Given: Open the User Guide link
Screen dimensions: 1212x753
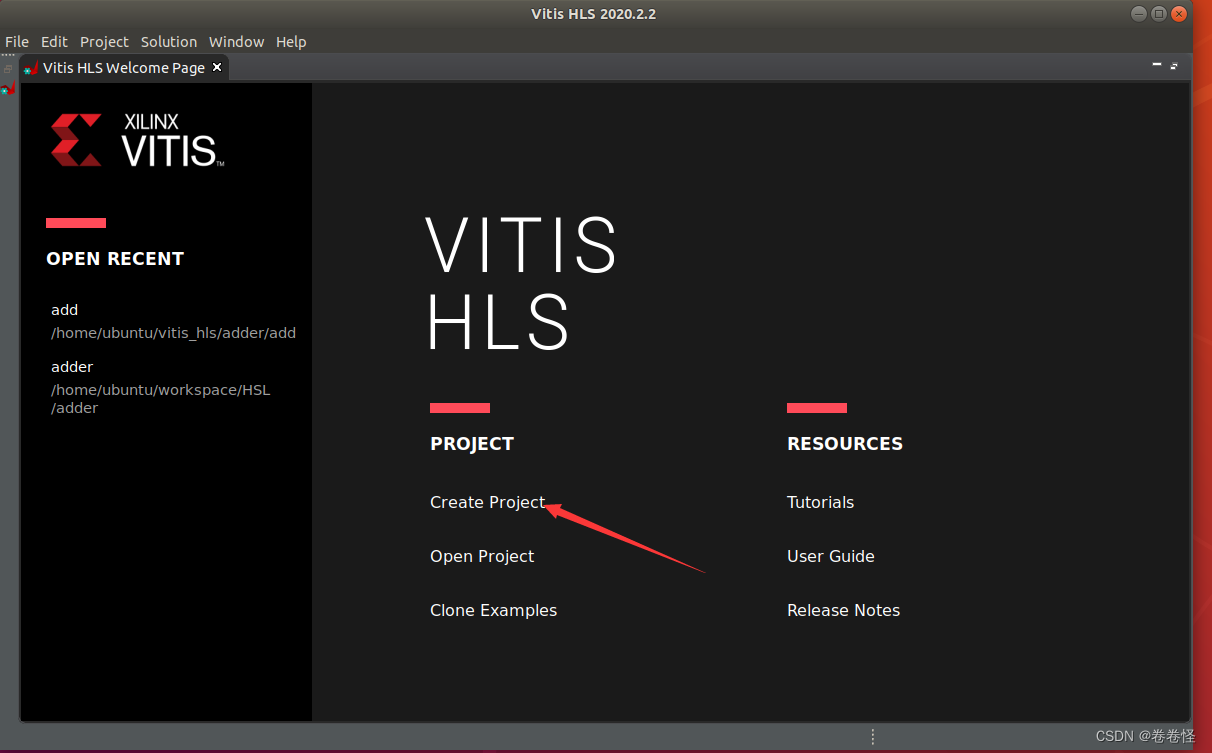Looking at the screenshot, I should coord(830,556).
